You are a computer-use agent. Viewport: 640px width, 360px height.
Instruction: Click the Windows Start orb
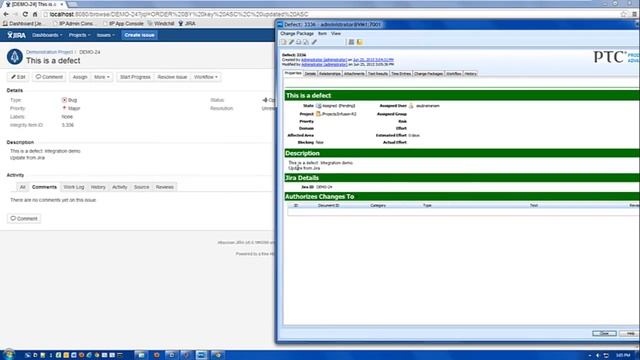tap(8, 354)
